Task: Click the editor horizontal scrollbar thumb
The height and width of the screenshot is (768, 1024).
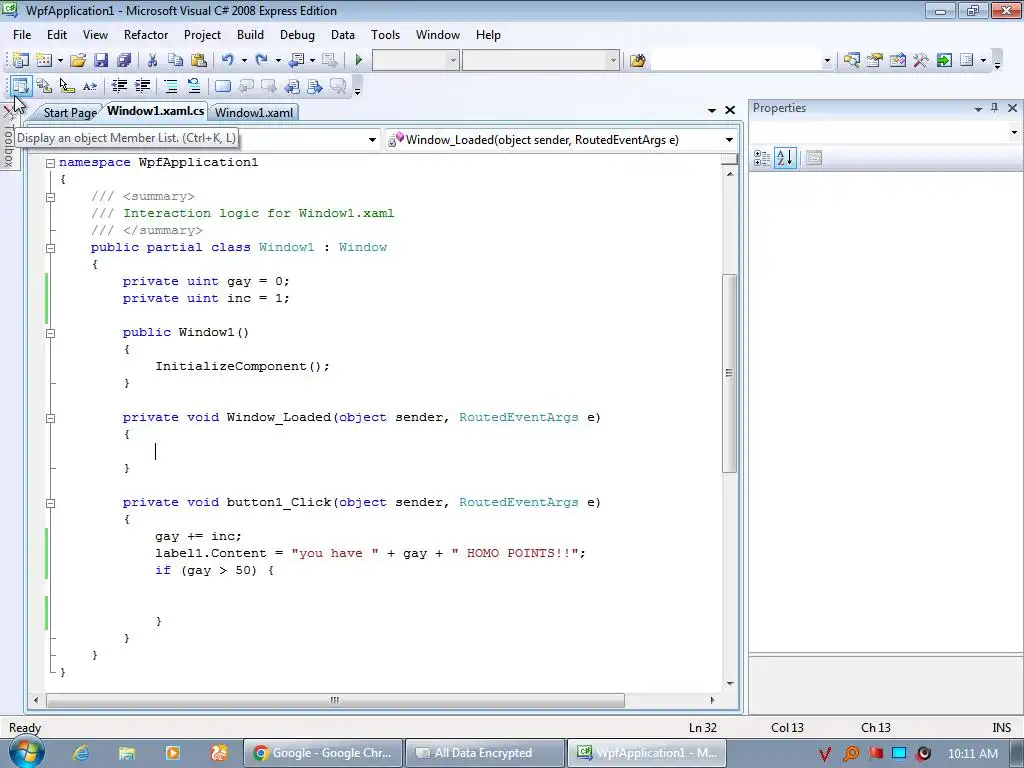Action: pos(335,700)
